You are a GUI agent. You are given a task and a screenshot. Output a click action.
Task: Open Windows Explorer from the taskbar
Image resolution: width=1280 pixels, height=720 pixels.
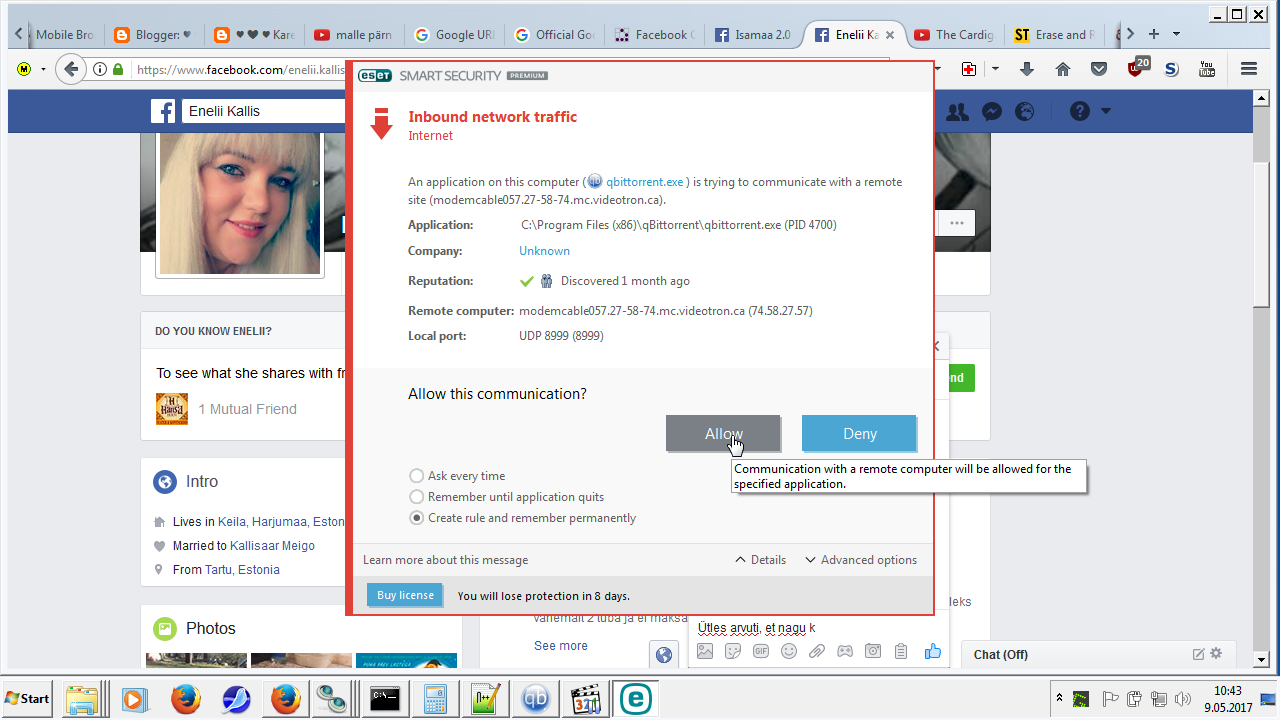[x=80, y=698]
